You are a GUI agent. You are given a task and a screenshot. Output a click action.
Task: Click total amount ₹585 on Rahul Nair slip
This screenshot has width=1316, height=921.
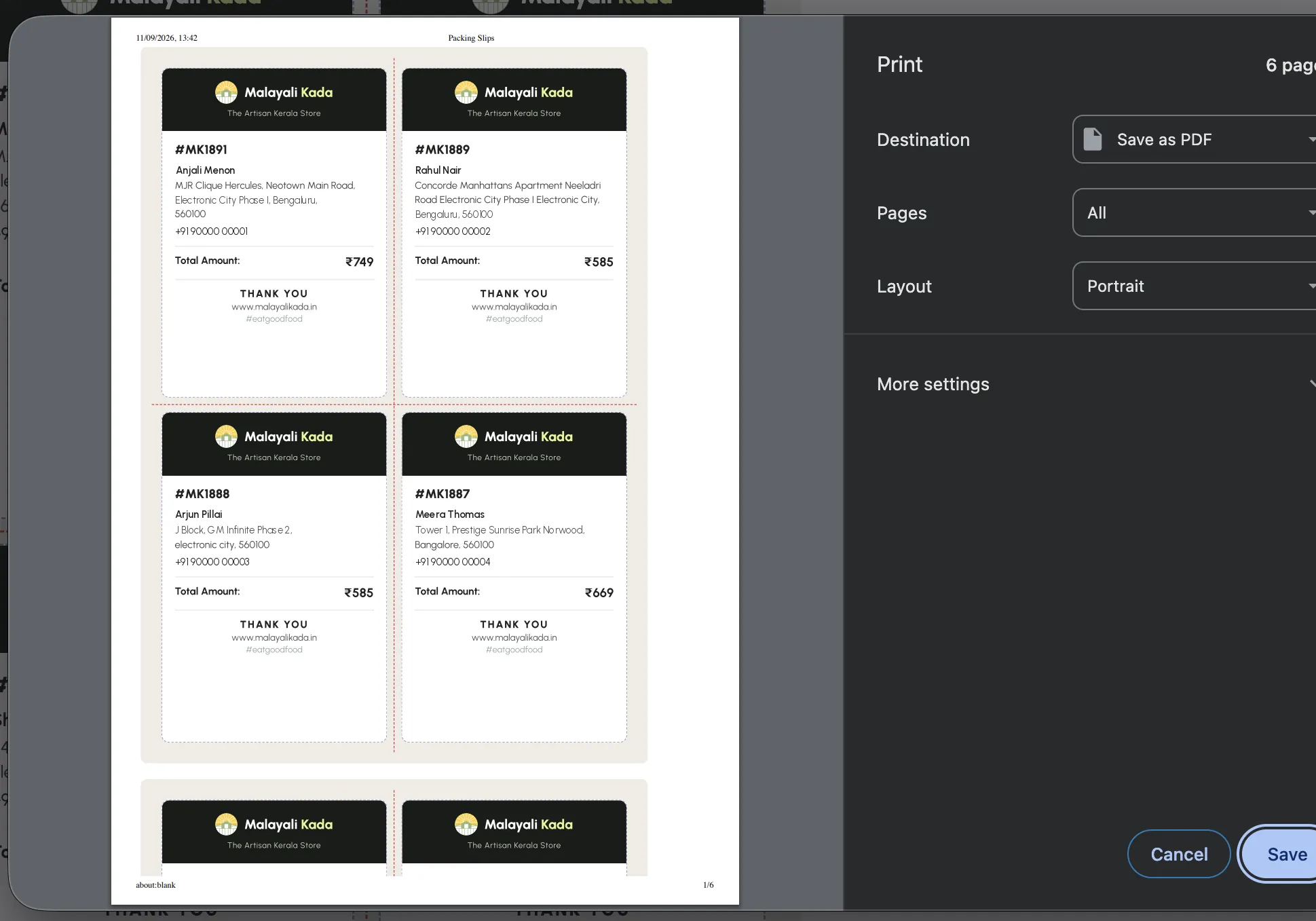pos(599,261)
